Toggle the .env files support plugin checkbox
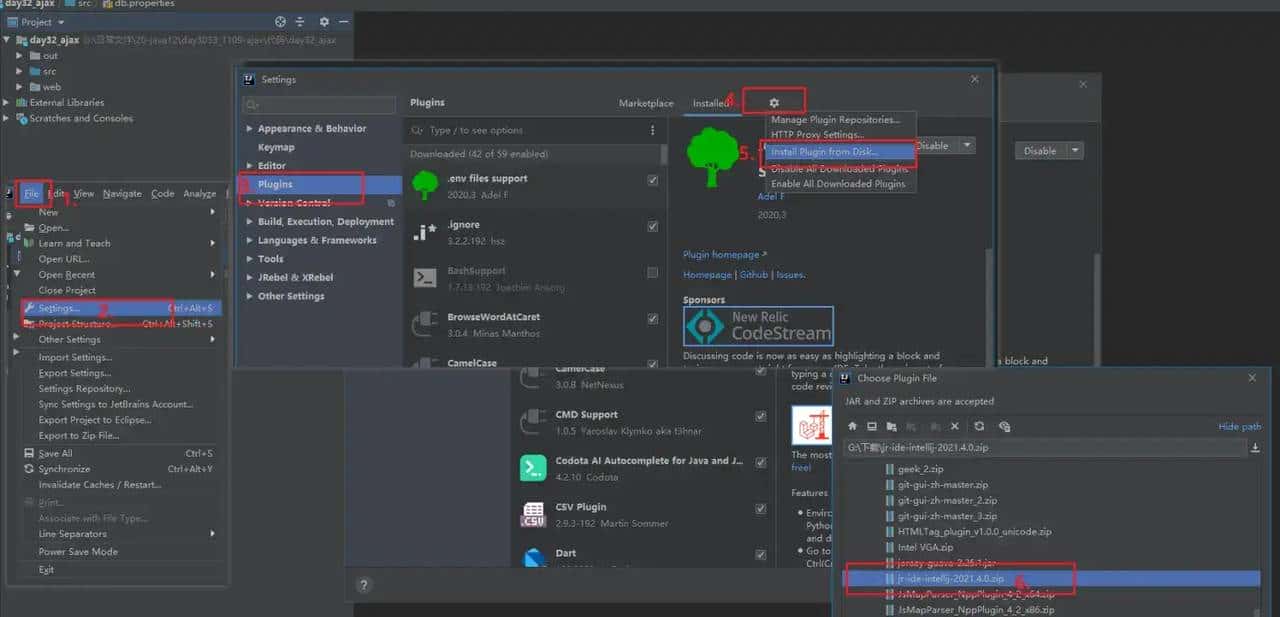The height and width of the screenshot is (617, 1280). tap(653, 180)
